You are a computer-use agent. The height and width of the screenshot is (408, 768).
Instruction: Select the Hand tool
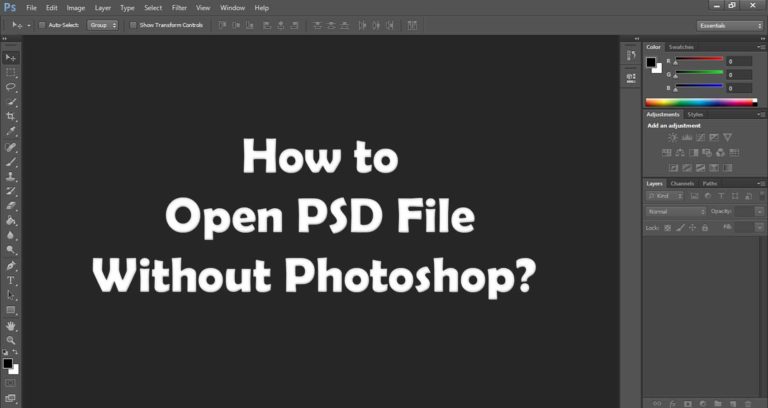(10, 326)
